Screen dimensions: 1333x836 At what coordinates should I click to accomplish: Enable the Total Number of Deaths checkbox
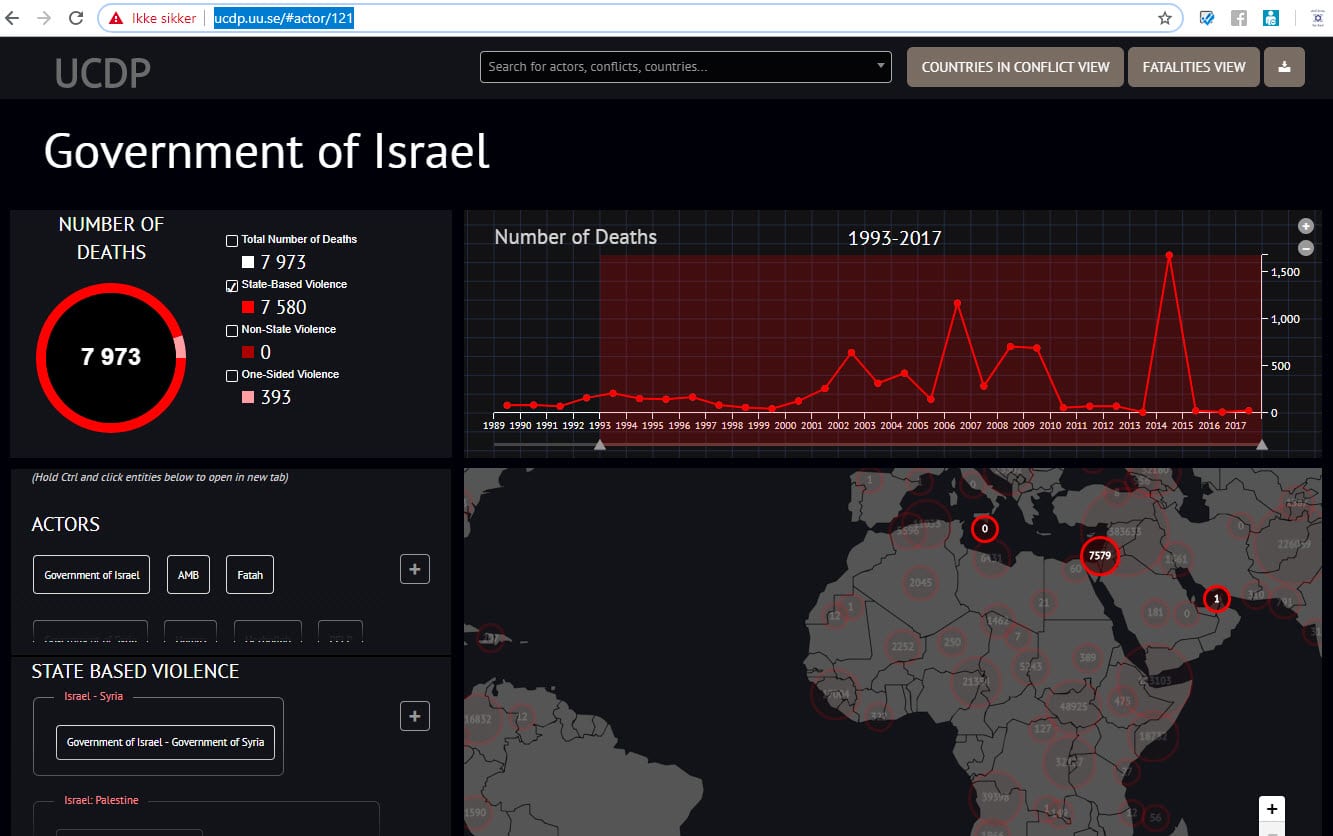pos(232,240)
